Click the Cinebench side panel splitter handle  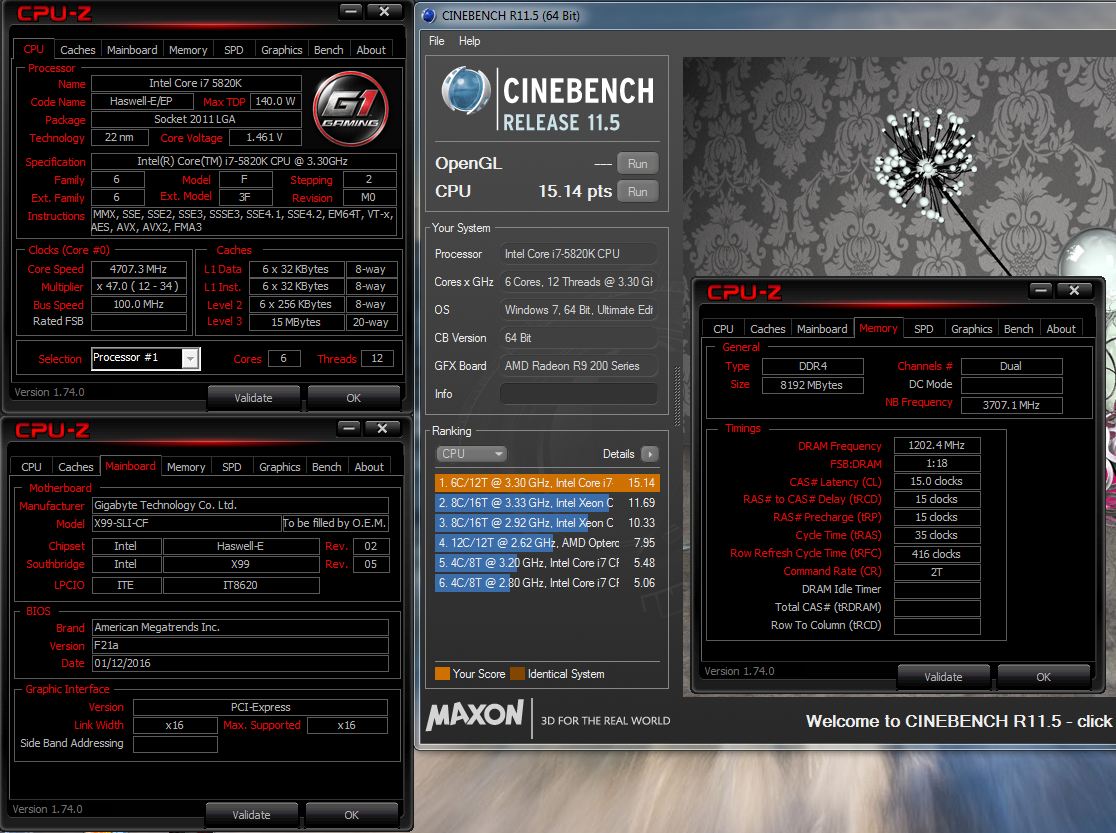click(677, 397)
